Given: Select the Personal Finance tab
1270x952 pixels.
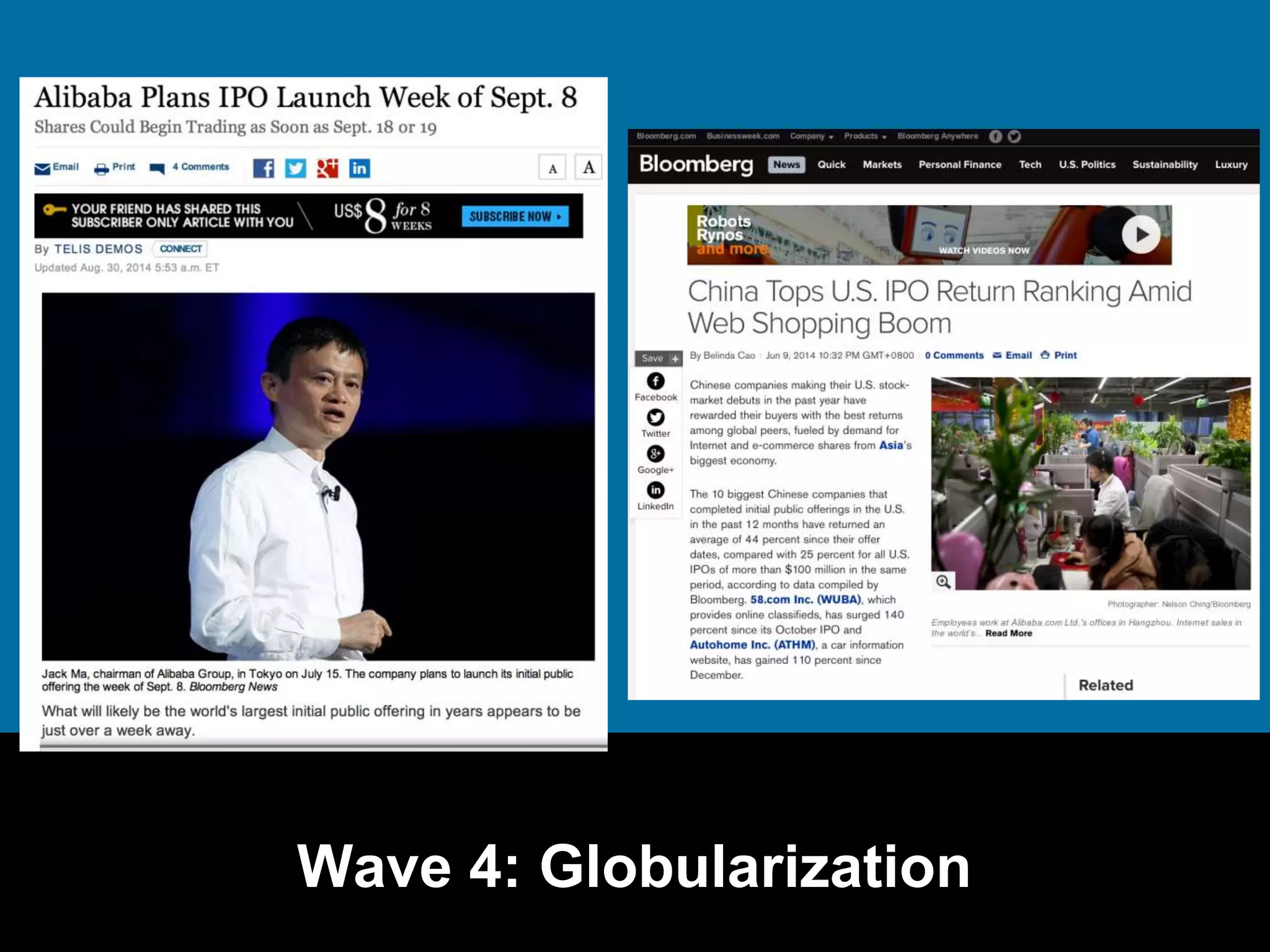Looking at the screenshot, I should 960,165.
